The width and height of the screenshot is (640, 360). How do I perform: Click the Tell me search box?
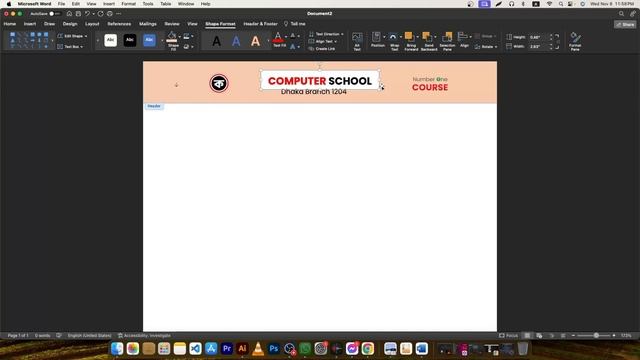coord(295,24)
